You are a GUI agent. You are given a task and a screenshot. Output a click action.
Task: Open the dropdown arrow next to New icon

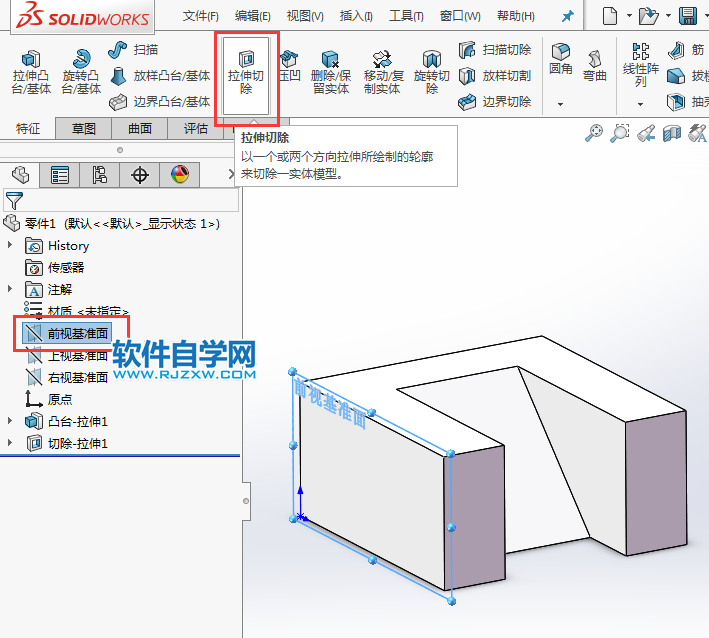(629, 16)
